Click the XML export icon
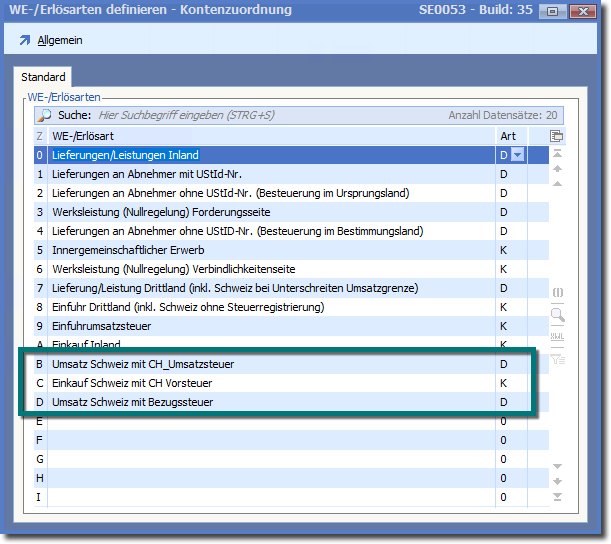This screenshot has height=544, width=611. (557, 336)
